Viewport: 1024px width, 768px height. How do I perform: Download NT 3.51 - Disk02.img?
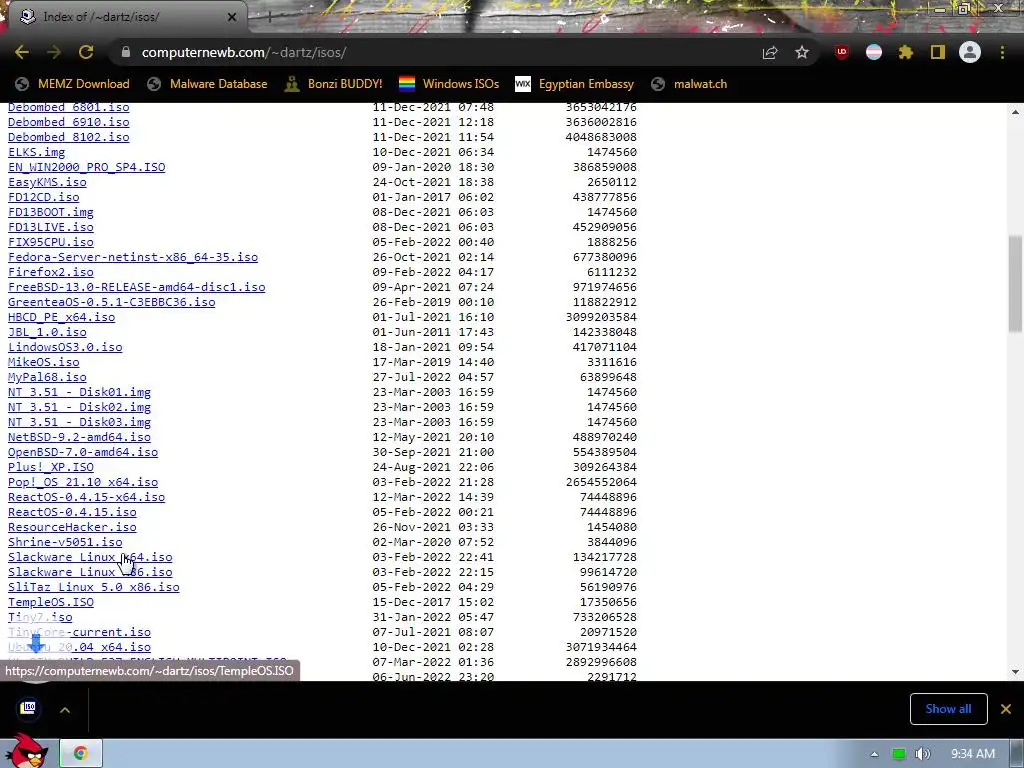80,408
